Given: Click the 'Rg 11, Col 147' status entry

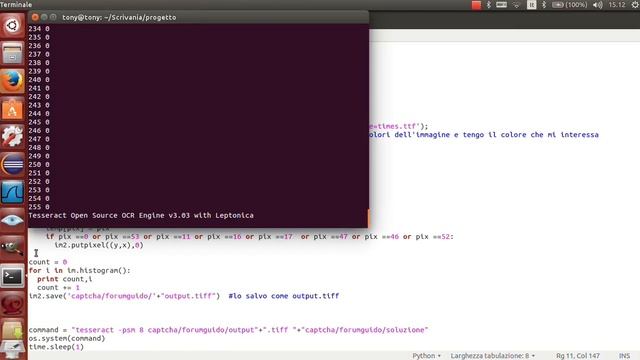Looking at the screenshot, I should click(578, 356).
